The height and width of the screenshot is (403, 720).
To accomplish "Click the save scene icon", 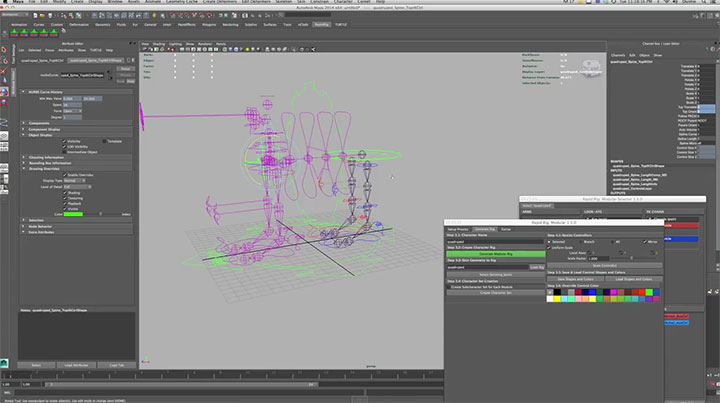I will tap(50, 15).
